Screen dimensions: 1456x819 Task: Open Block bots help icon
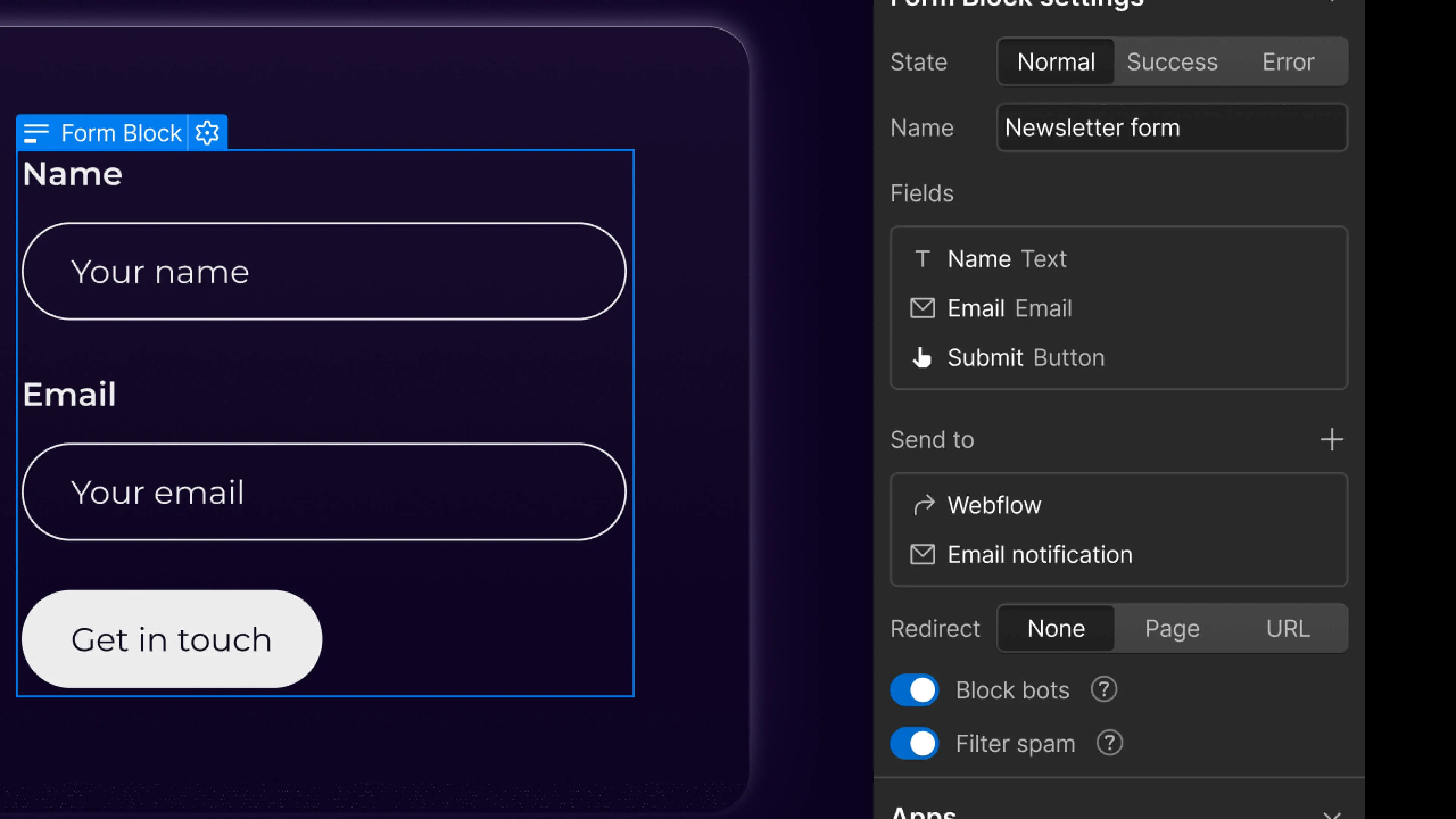(x=1103, y=690)
